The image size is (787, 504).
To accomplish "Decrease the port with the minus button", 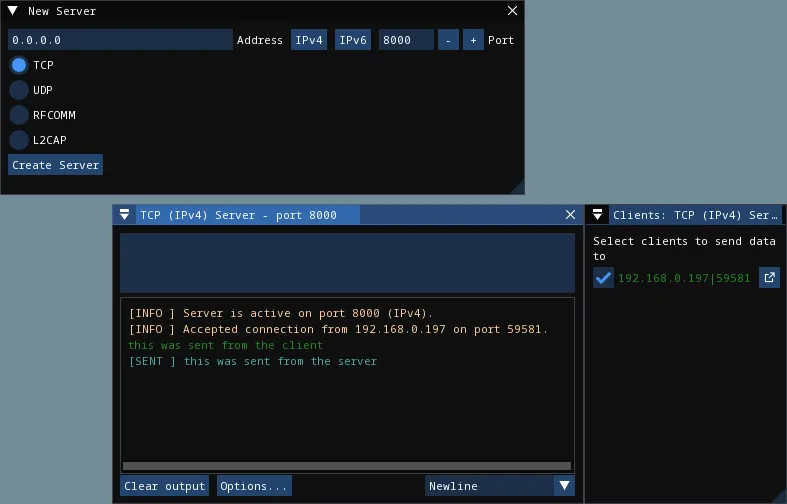I will pyautogui.click(x=448, y=40).
